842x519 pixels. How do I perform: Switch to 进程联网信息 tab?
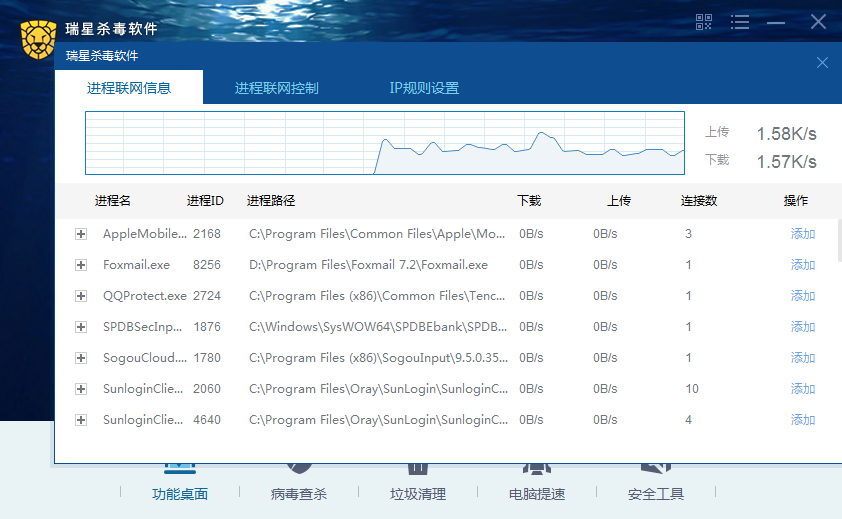[x=129, y=88]
